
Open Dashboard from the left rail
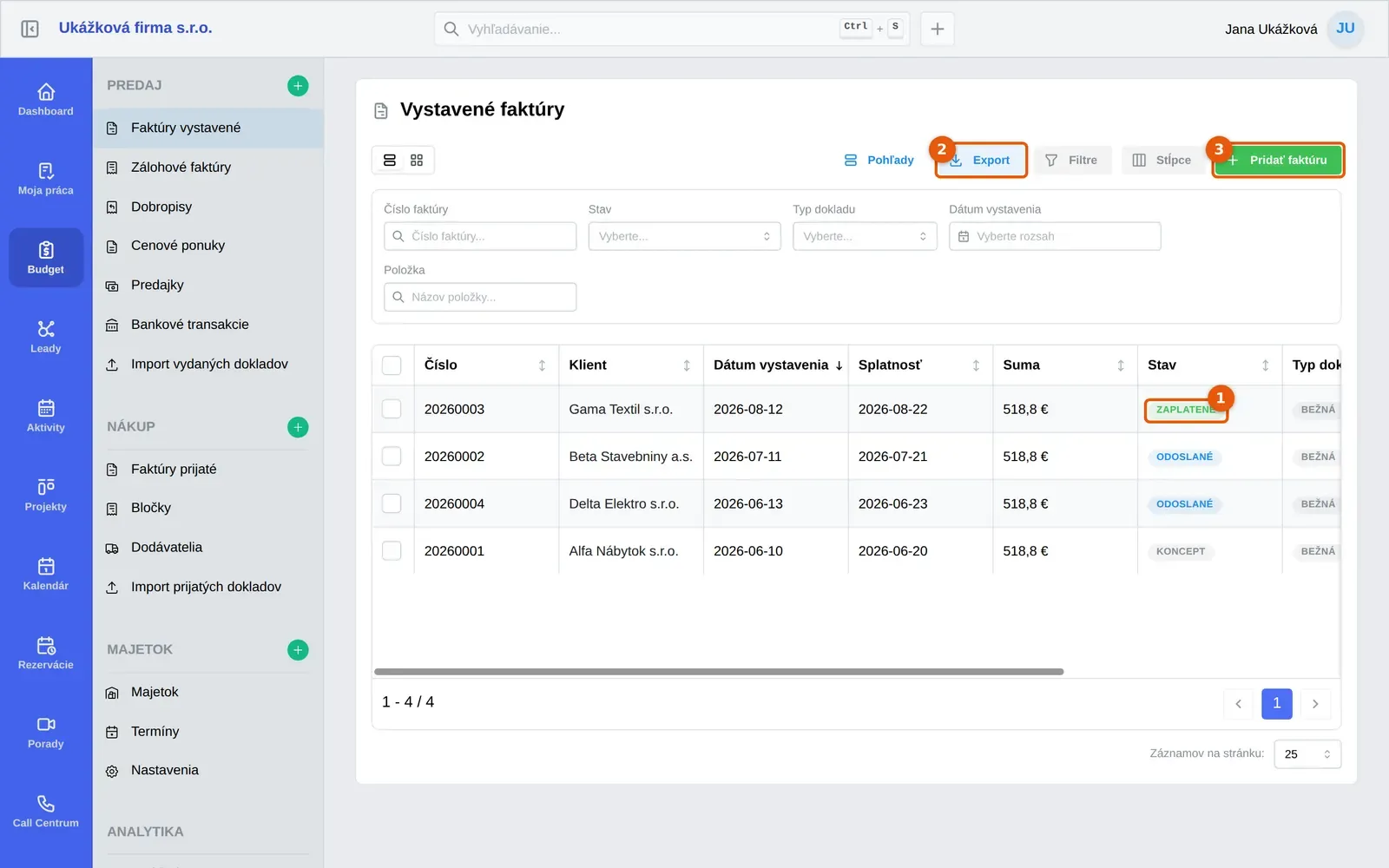click(46, 99)
